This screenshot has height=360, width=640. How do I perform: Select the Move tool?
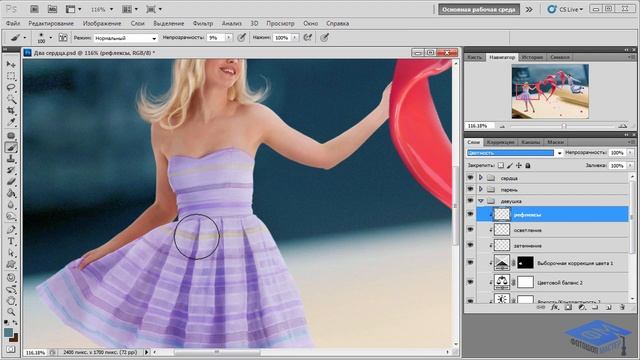pyautogui.click(x=11, y=64)
